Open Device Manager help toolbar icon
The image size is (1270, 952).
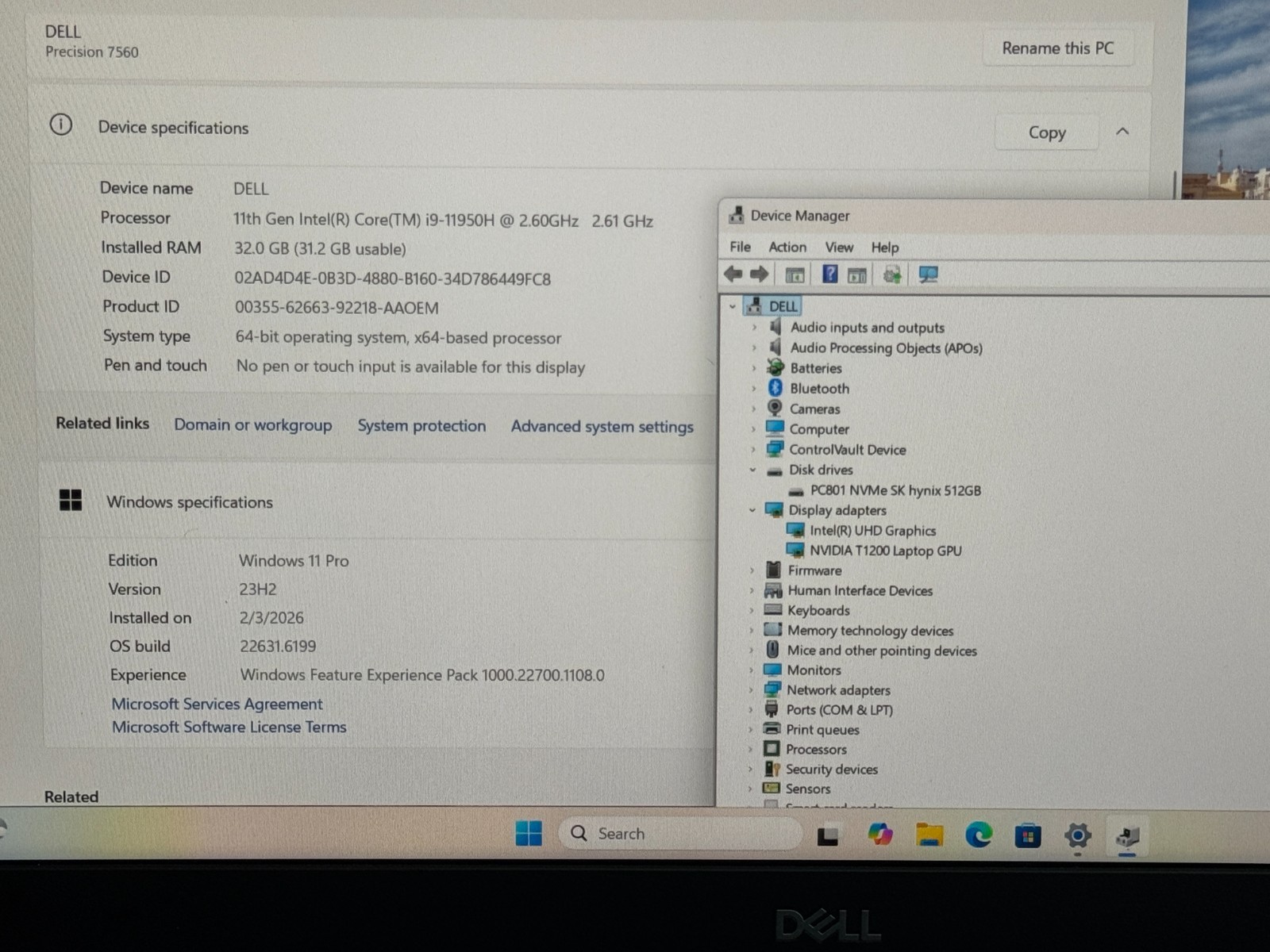[x=829, y=274]
